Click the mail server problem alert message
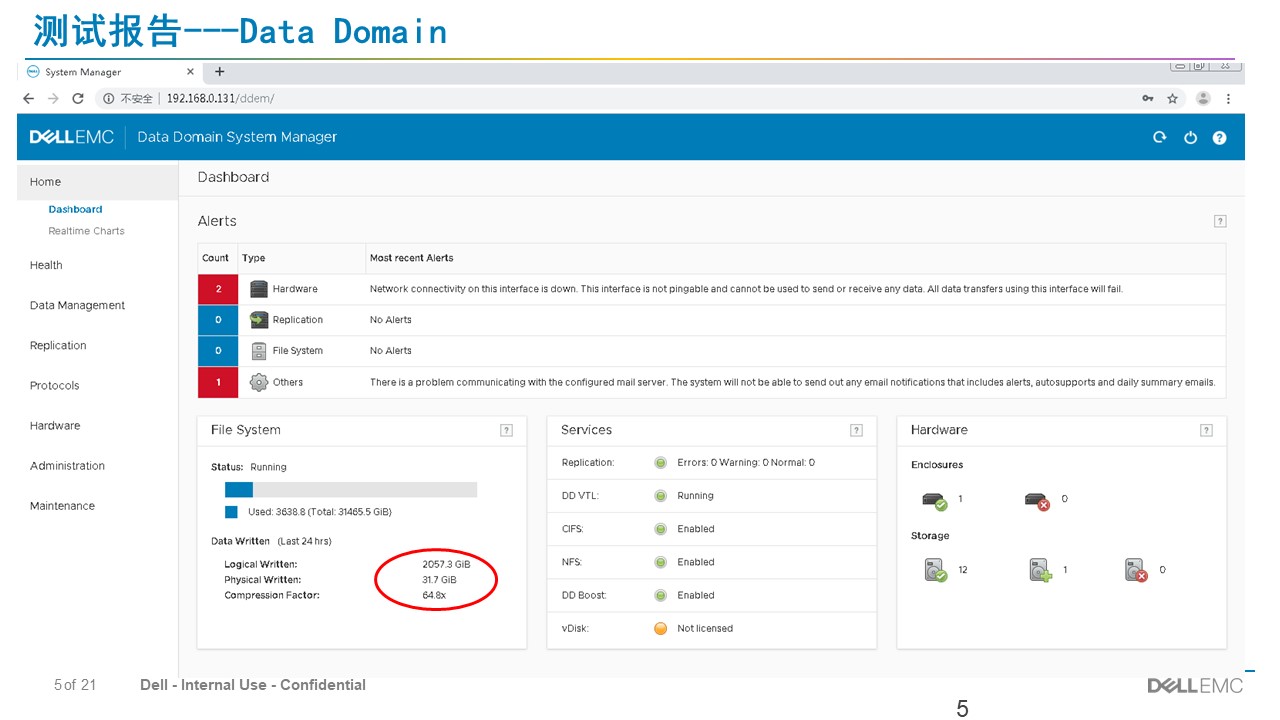The image size is (1280, 720). (792, 382)
